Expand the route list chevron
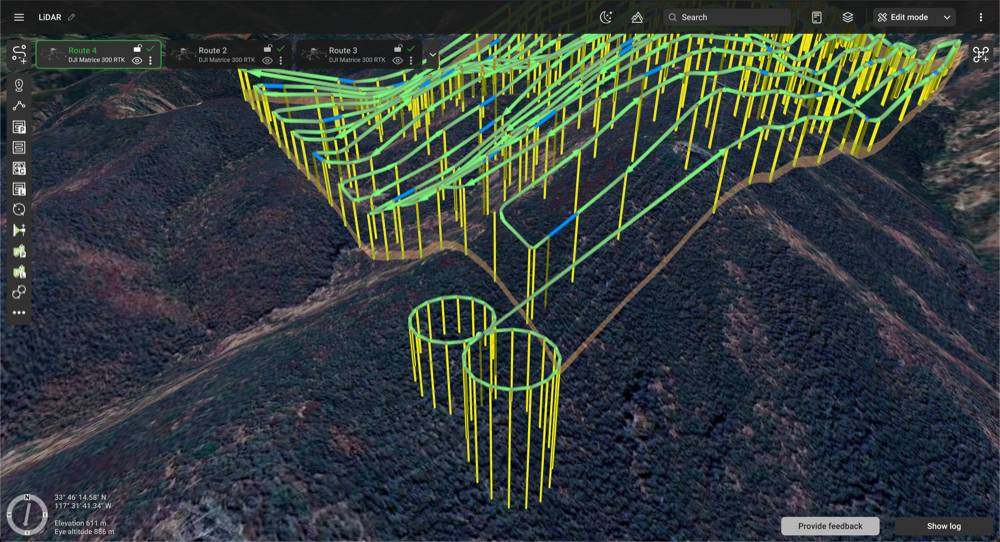Viewport: 1000px width, 542px height. 433,55
